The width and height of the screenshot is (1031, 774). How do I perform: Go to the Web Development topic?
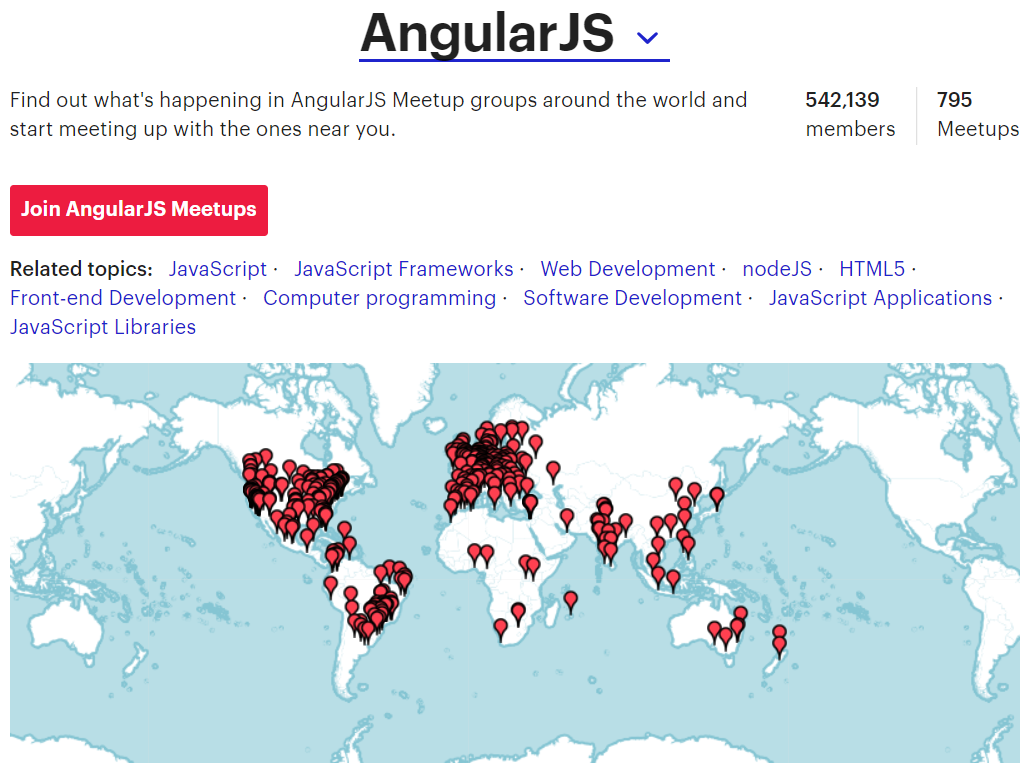pyautogui.click(x=627, y=269)
